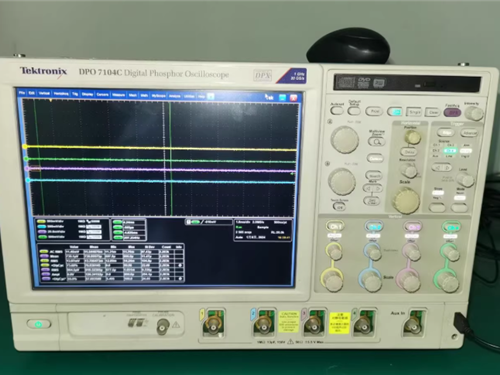This screenshot has height=375, width=500.
Task: Toggle the Touch Screen Off button
Action: pyautogui.click(x=339, y=207)
